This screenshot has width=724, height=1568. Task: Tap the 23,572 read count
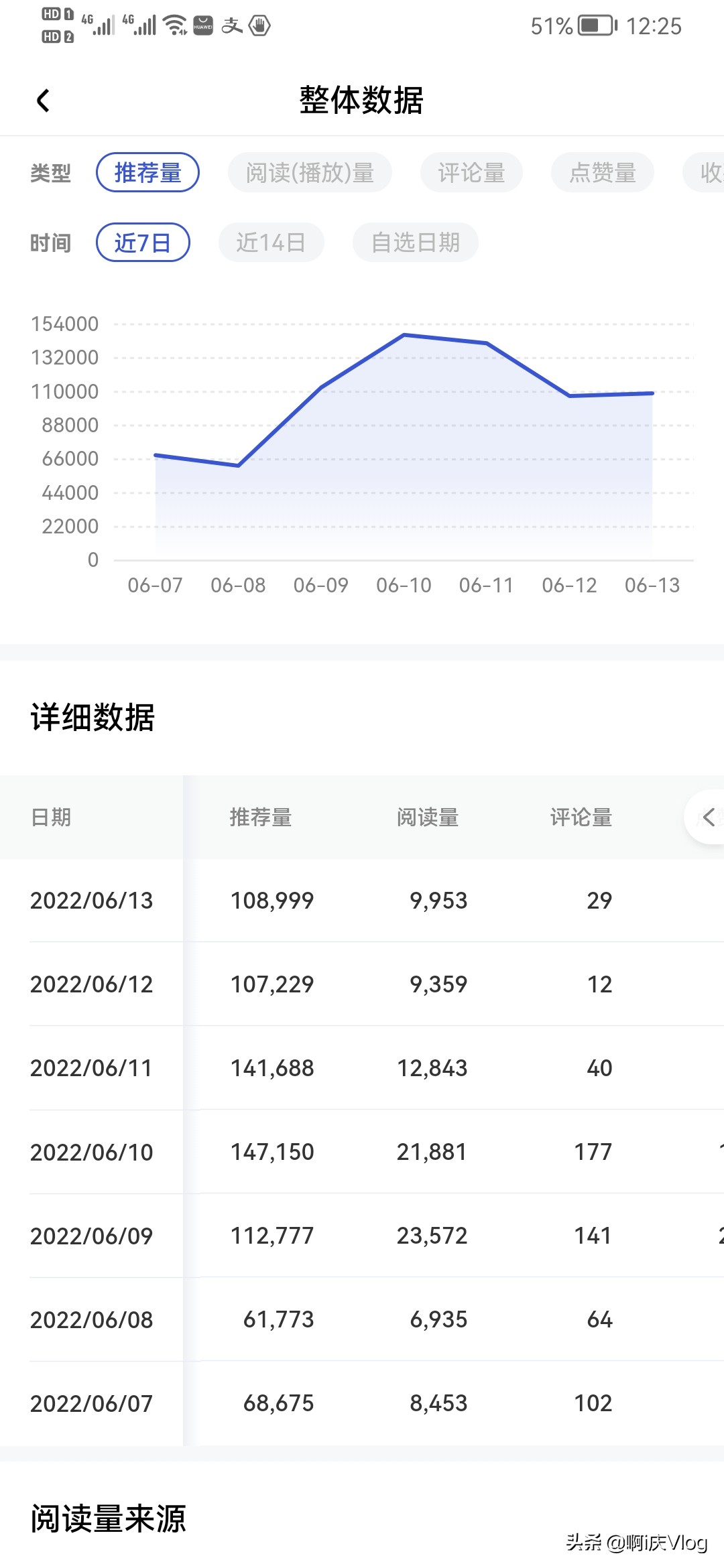[432, 1235]
